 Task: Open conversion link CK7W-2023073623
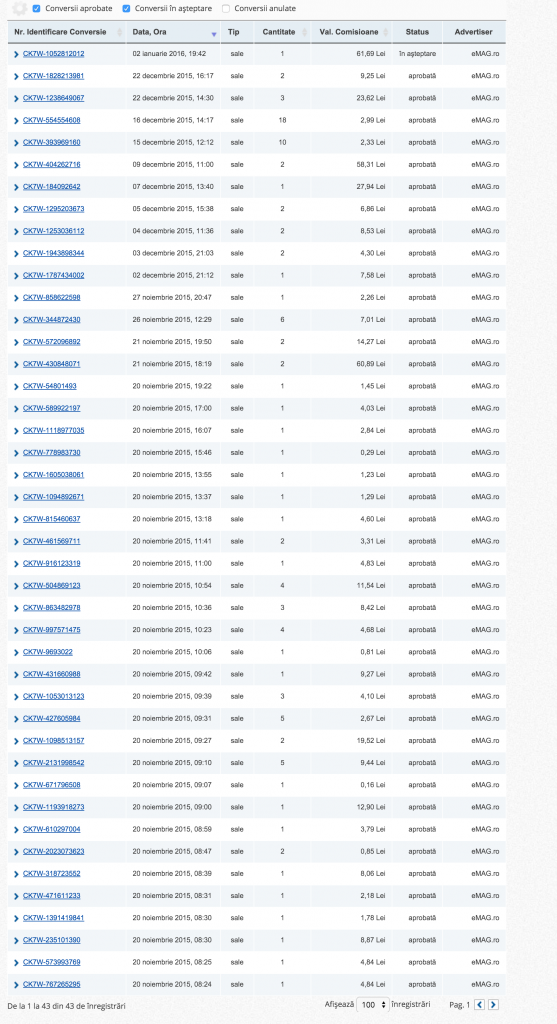(54, 852)
